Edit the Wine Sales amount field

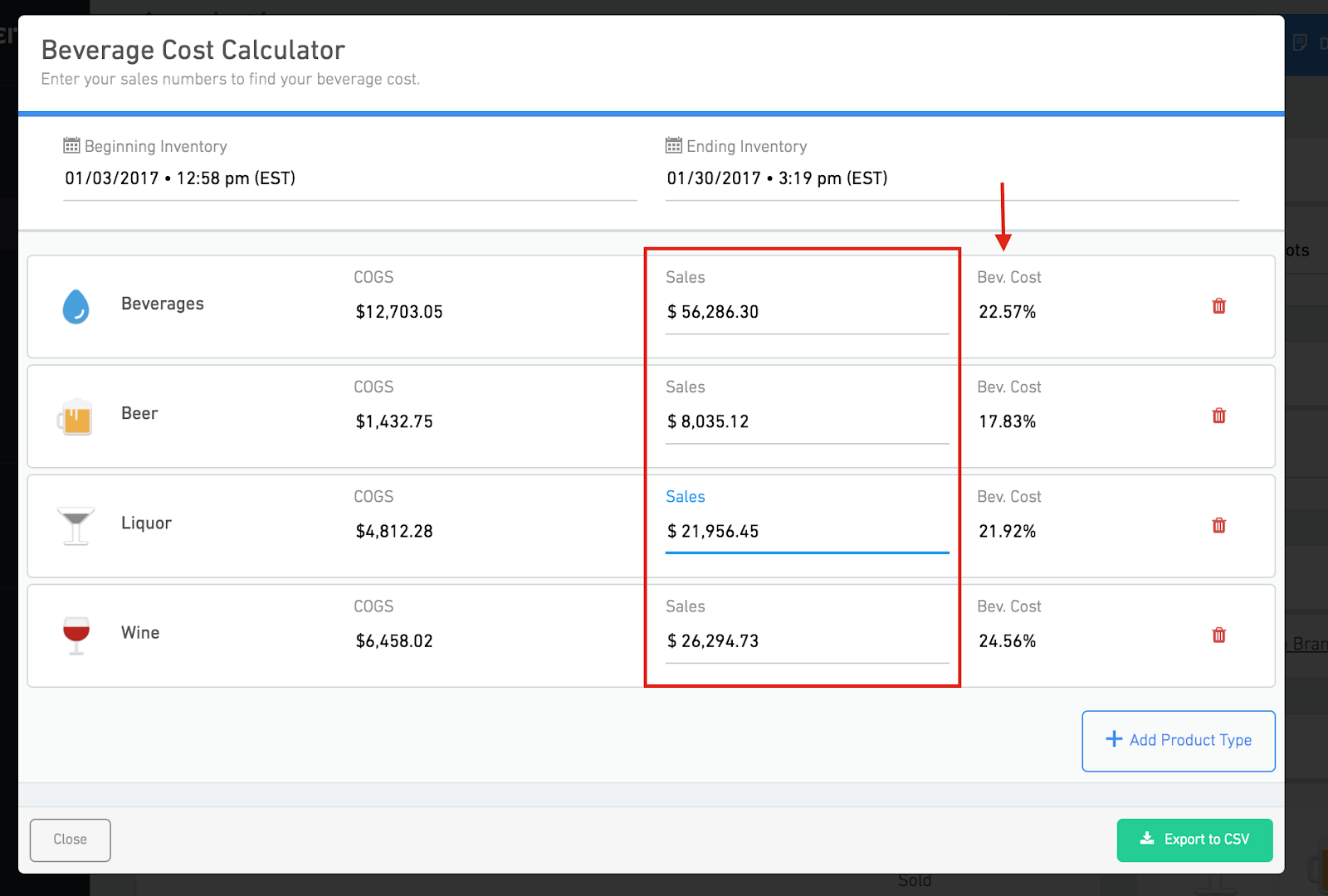[805, 641]
